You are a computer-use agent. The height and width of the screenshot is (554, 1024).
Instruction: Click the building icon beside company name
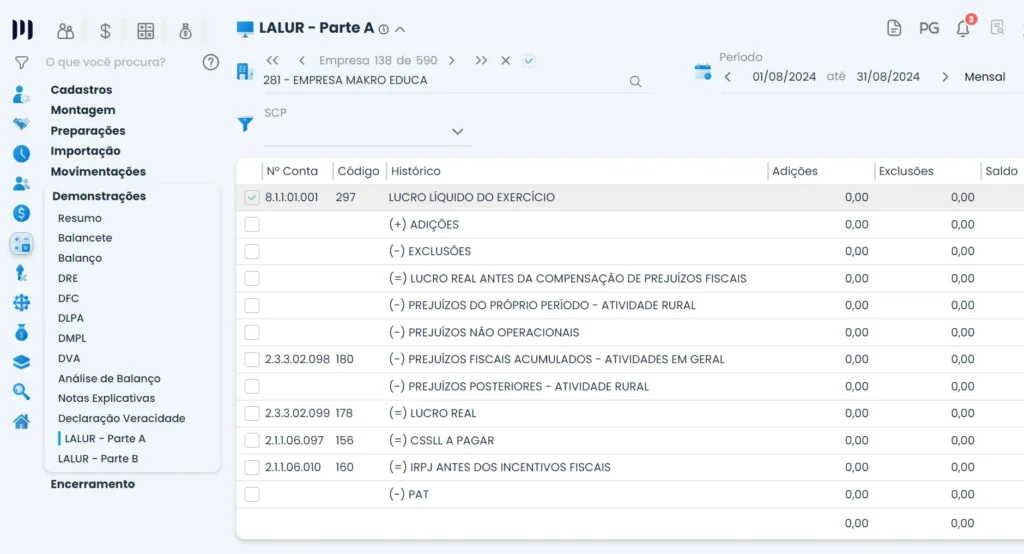pyautogui.click(x=244, y=72)
